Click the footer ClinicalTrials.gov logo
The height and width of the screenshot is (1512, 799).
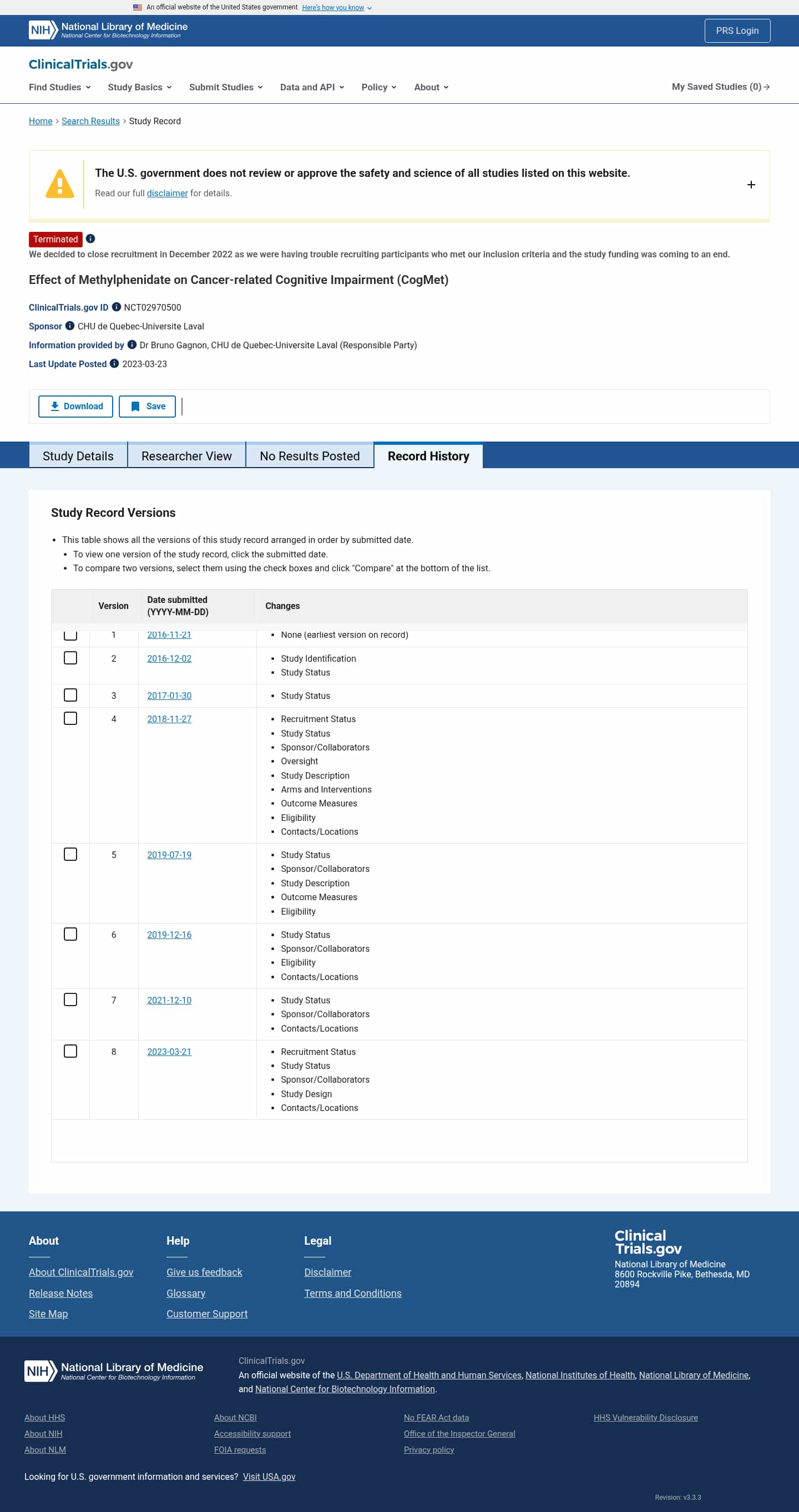(x=648, y=1242)
